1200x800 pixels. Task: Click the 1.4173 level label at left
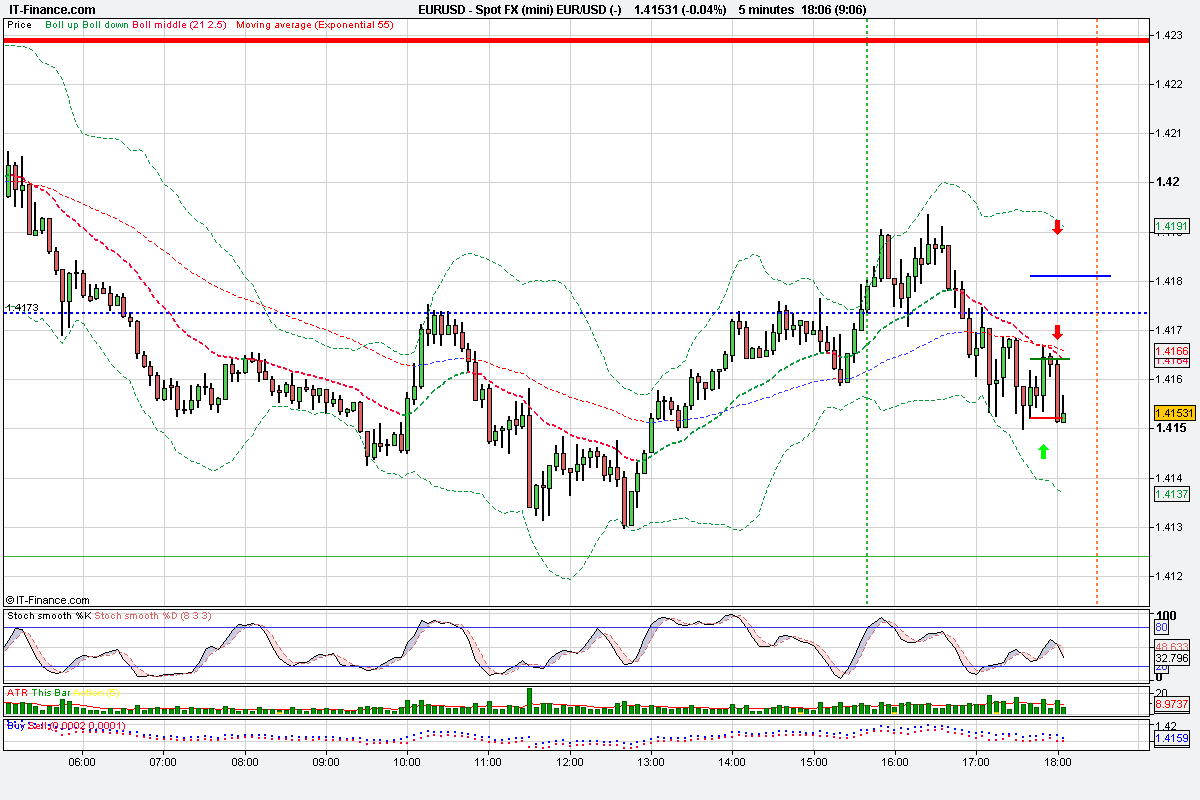click(22, 308)
